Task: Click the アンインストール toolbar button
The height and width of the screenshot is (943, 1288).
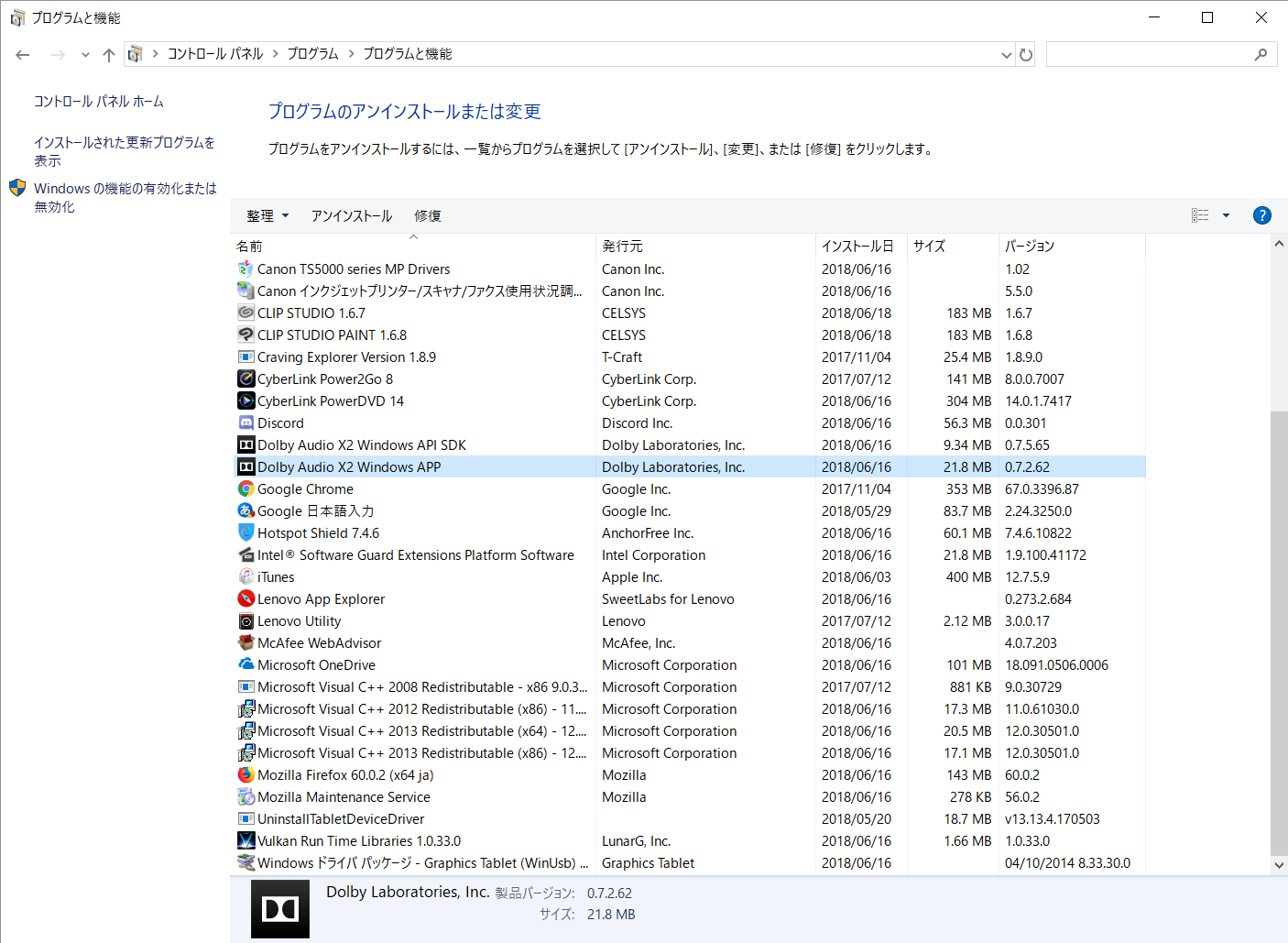Action: pos(352,215)
